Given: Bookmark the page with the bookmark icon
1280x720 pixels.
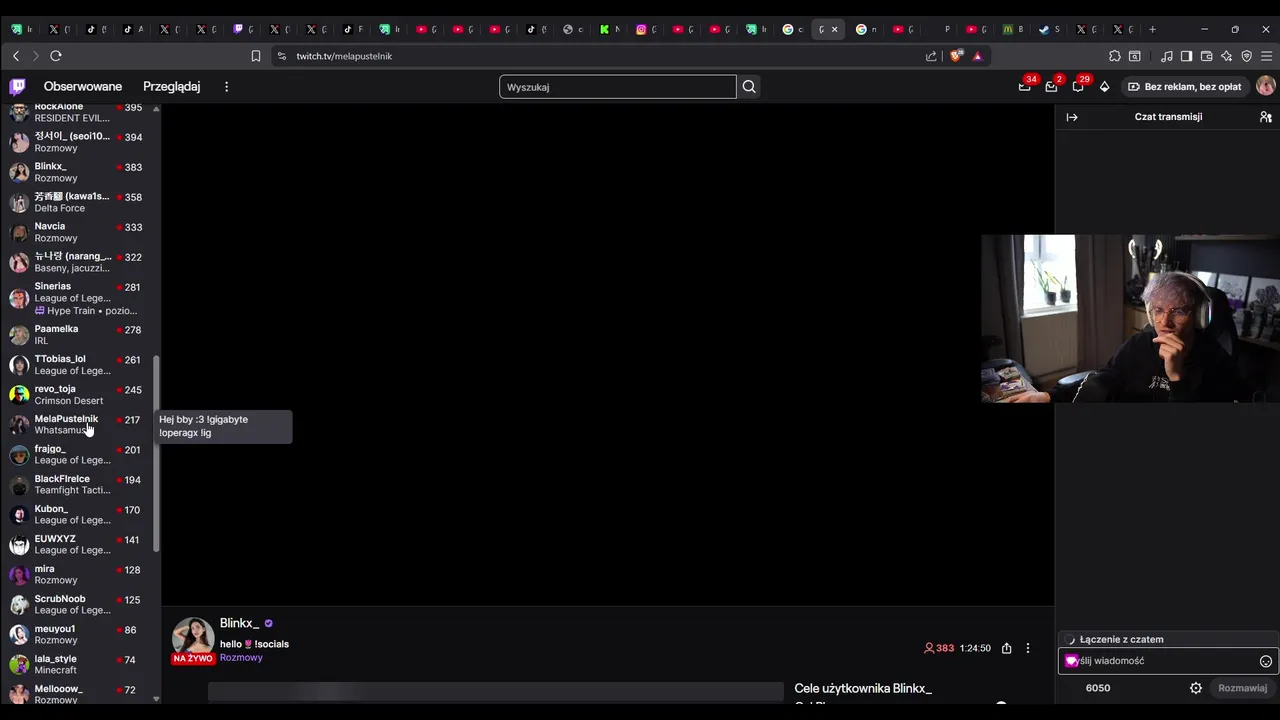Looking at the screenshot, I should (x=256, y=56).
